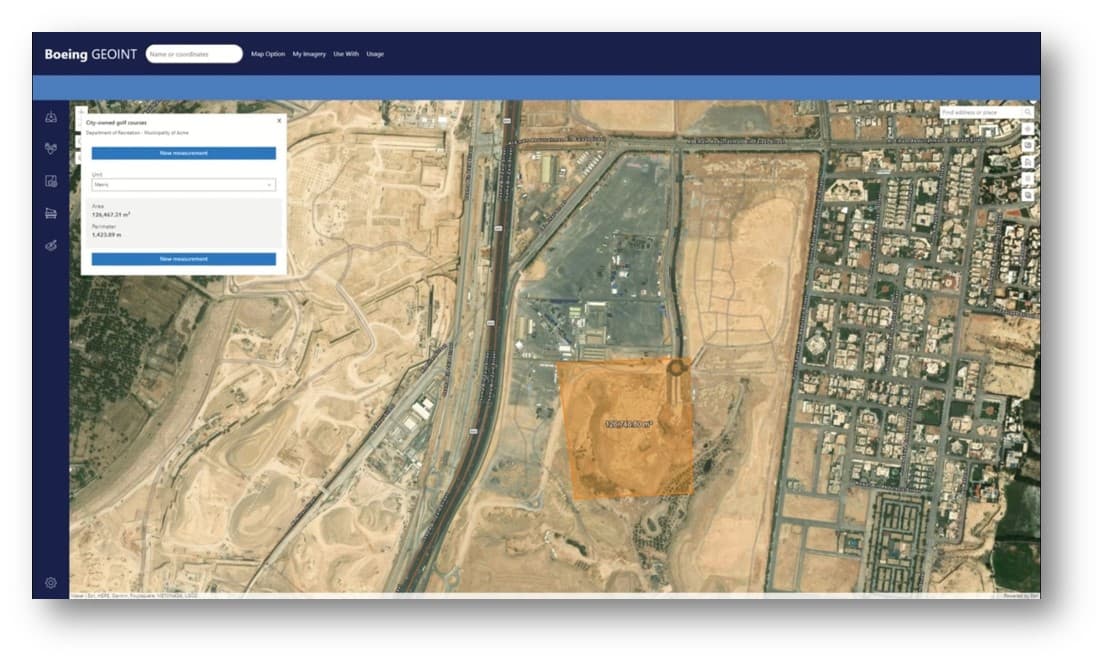Close the City-owned golf courses panel
Image resolution: width=1106 pixels, height=664 pixels.
(279, 120)
